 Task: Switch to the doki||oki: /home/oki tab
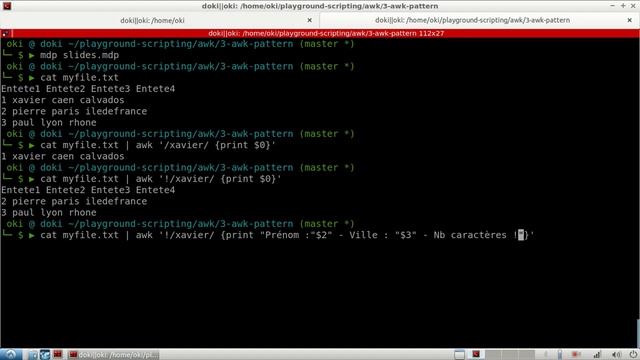[152, 20]
